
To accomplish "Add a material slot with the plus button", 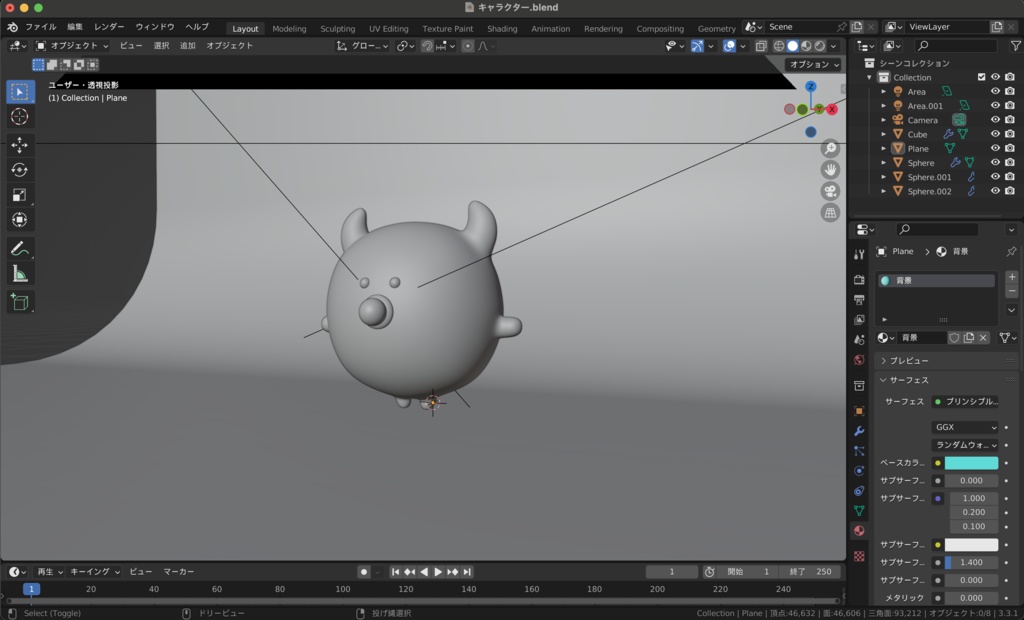I will tap(1011, 277).
